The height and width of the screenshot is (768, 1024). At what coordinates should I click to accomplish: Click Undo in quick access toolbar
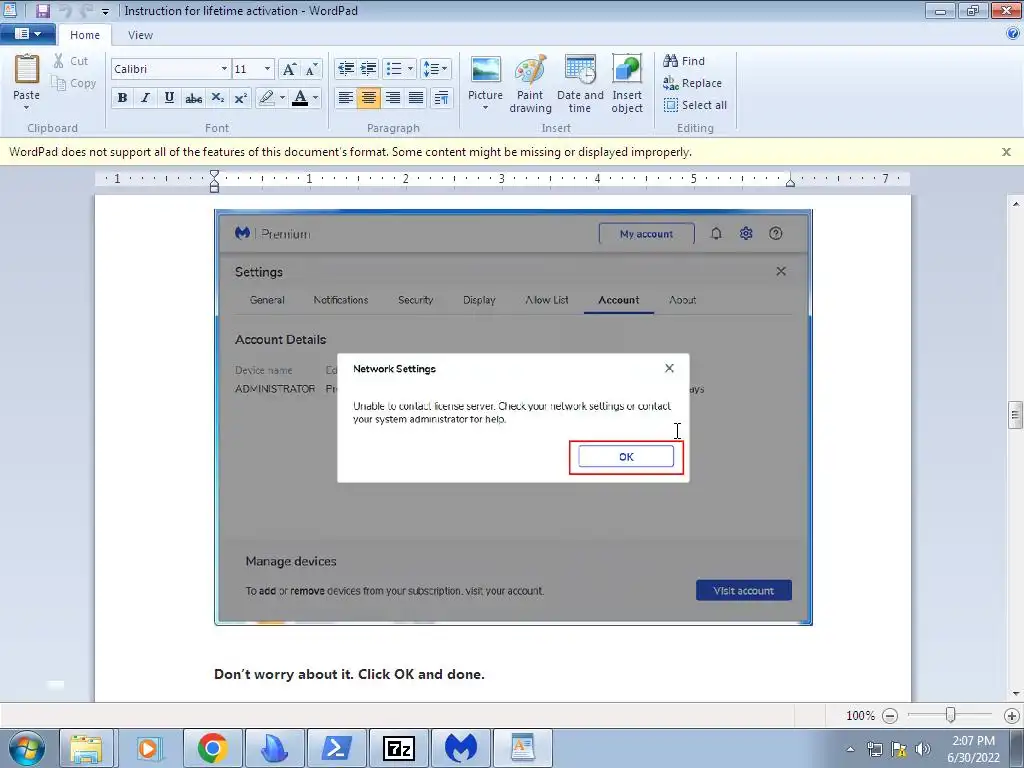pos(64,11)
